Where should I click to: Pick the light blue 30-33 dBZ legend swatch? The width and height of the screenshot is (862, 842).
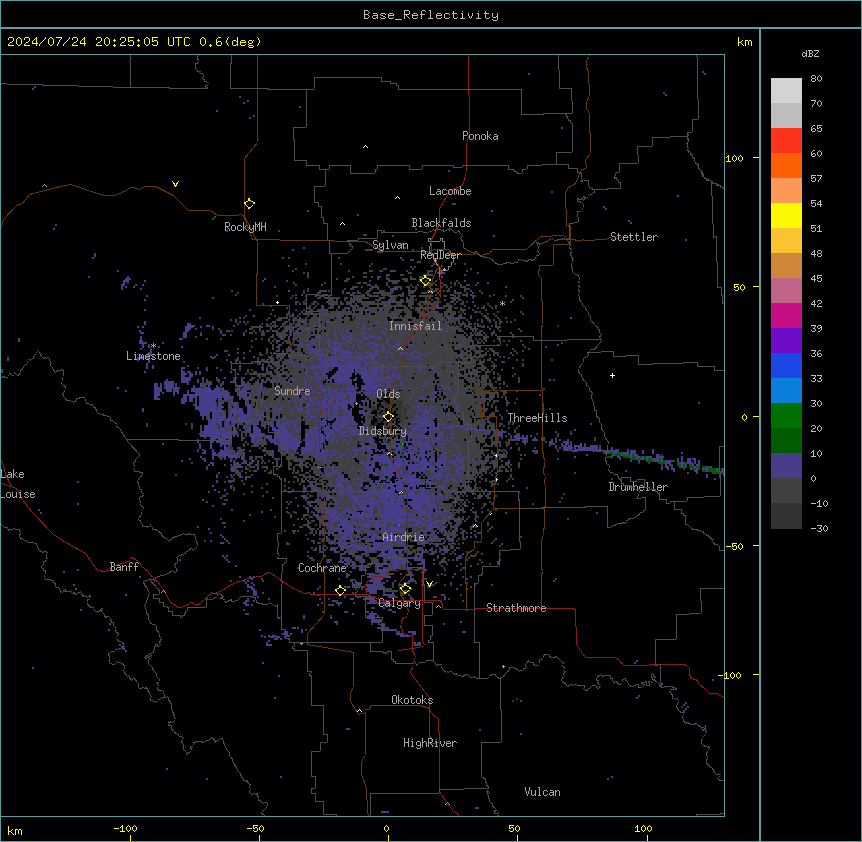786,391
